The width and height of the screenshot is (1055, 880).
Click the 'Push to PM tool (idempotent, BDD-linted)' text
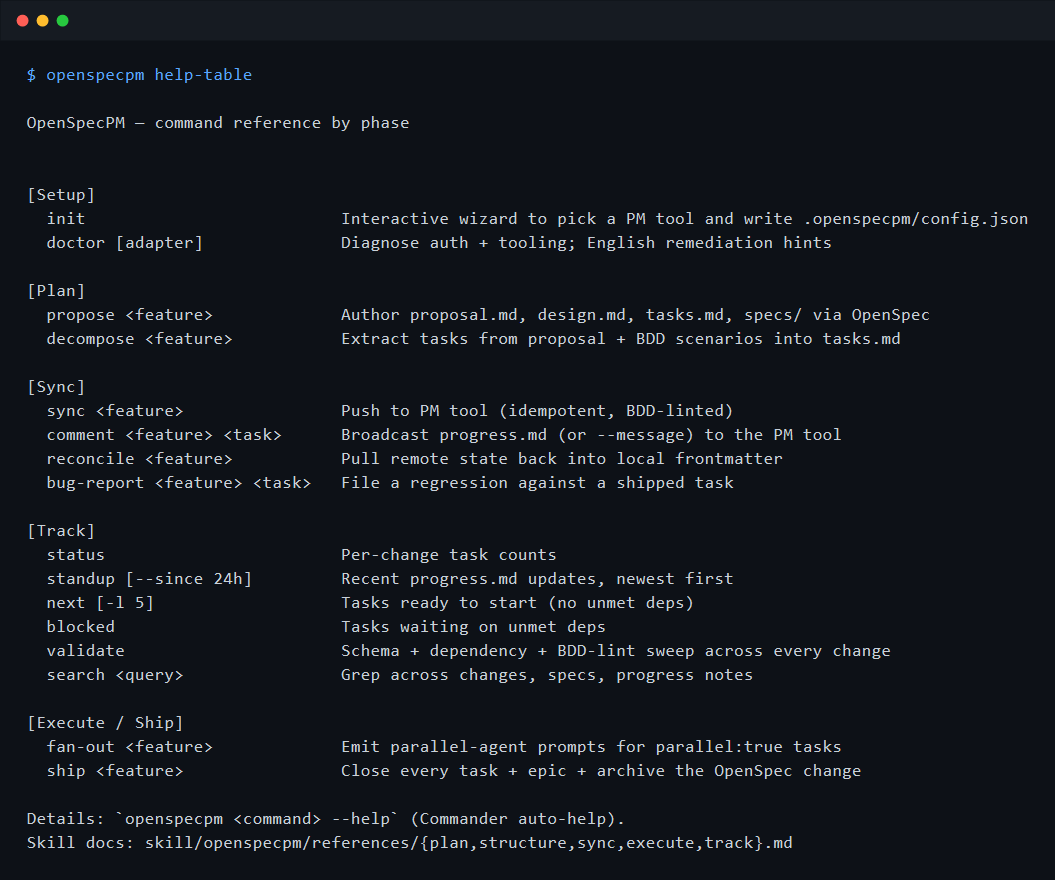pos(537,411)
